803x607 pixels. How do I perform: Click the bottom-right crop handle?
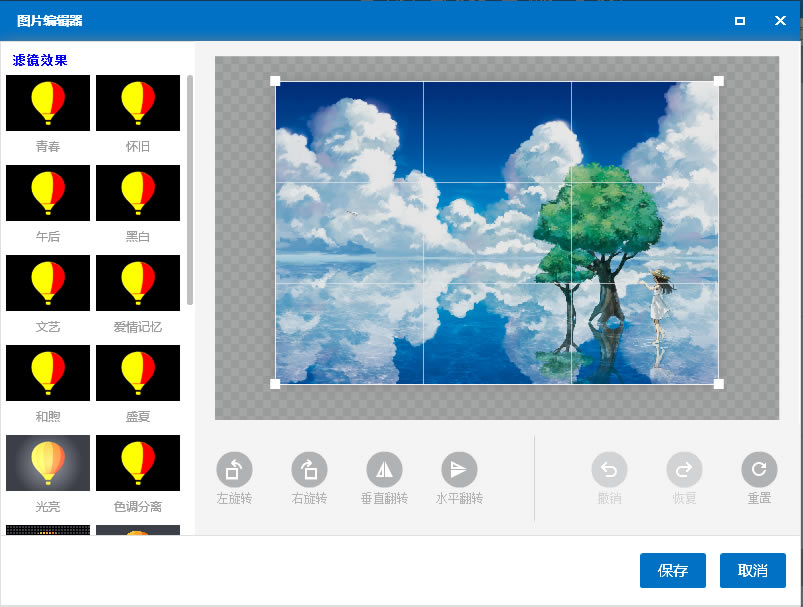pyautogui.click(x=719, y=384)
